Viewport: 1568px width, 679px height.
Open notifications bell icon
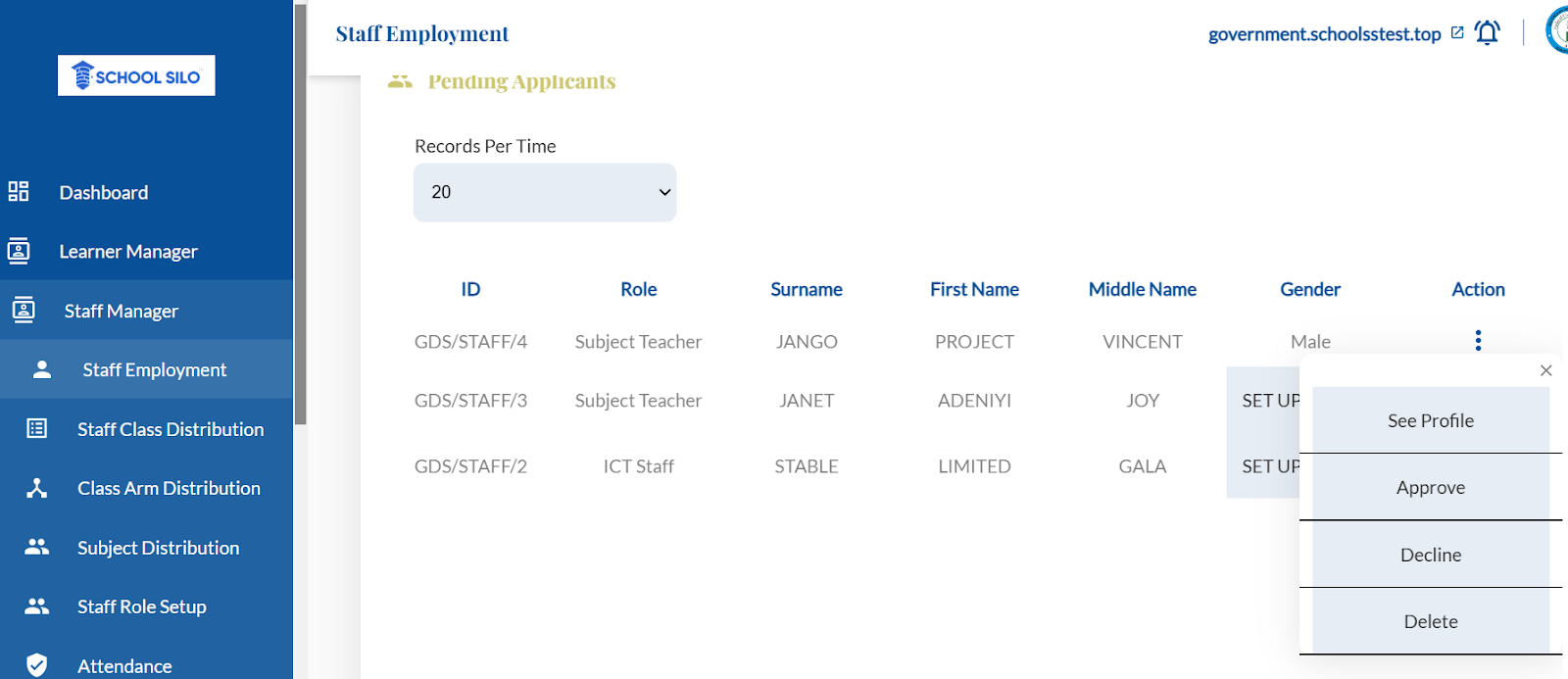[x=1487, y=33]
